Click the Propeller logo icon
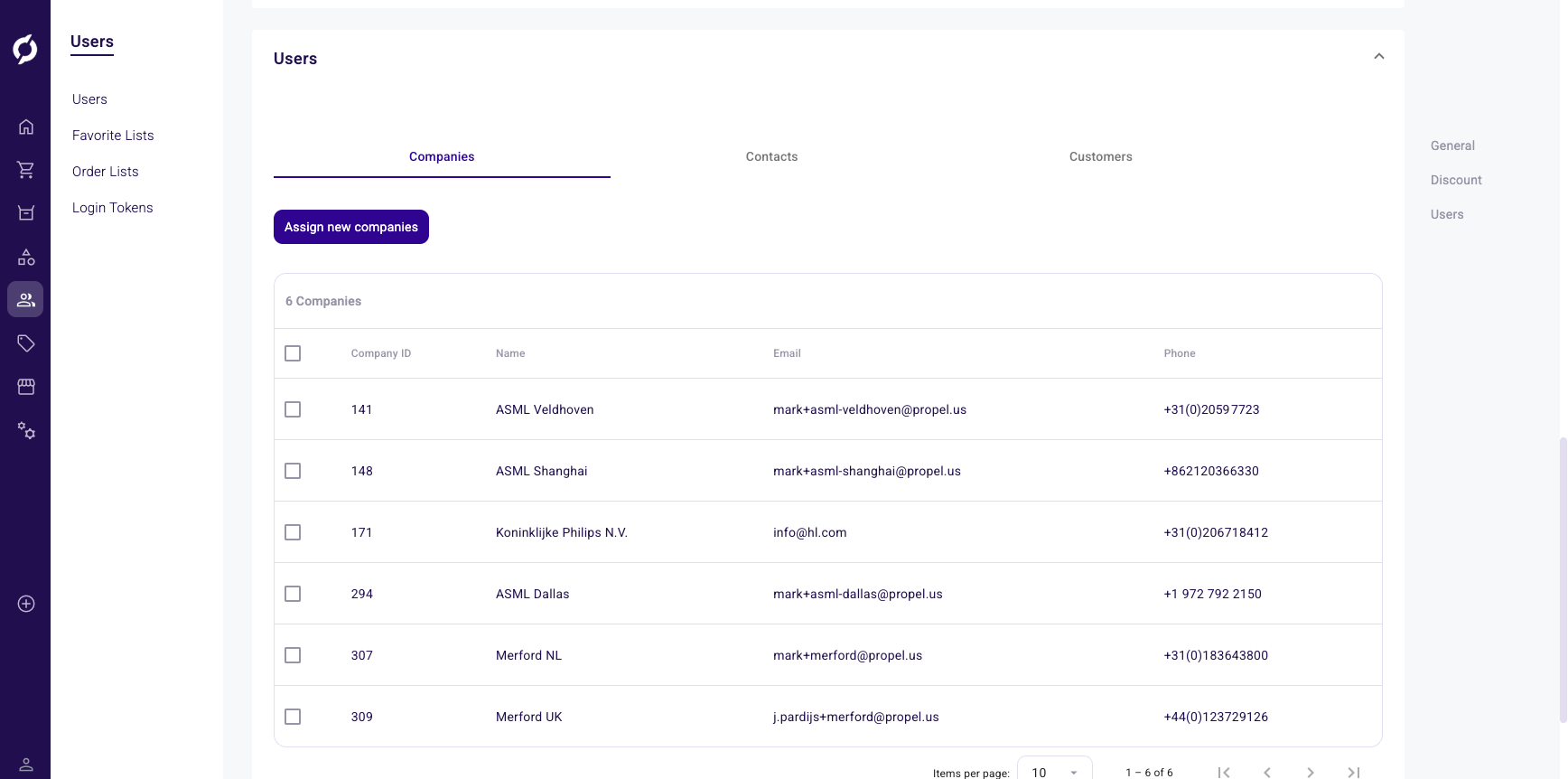 click(25, 49)
